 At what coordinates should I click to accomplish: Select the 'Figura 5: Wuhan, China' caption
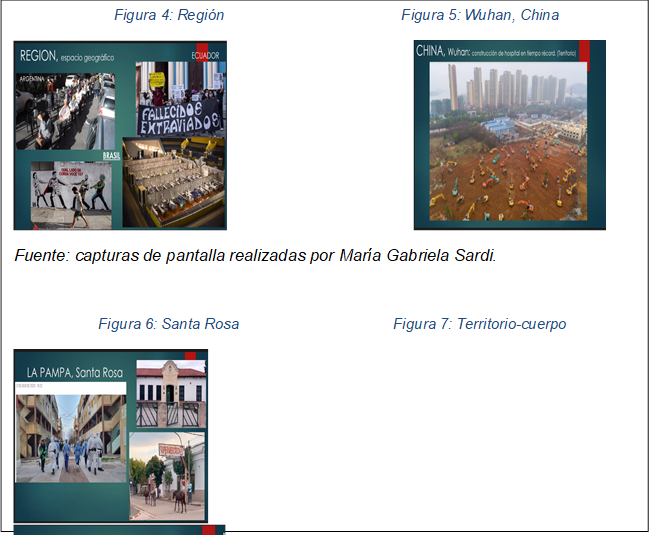[480, 15]
